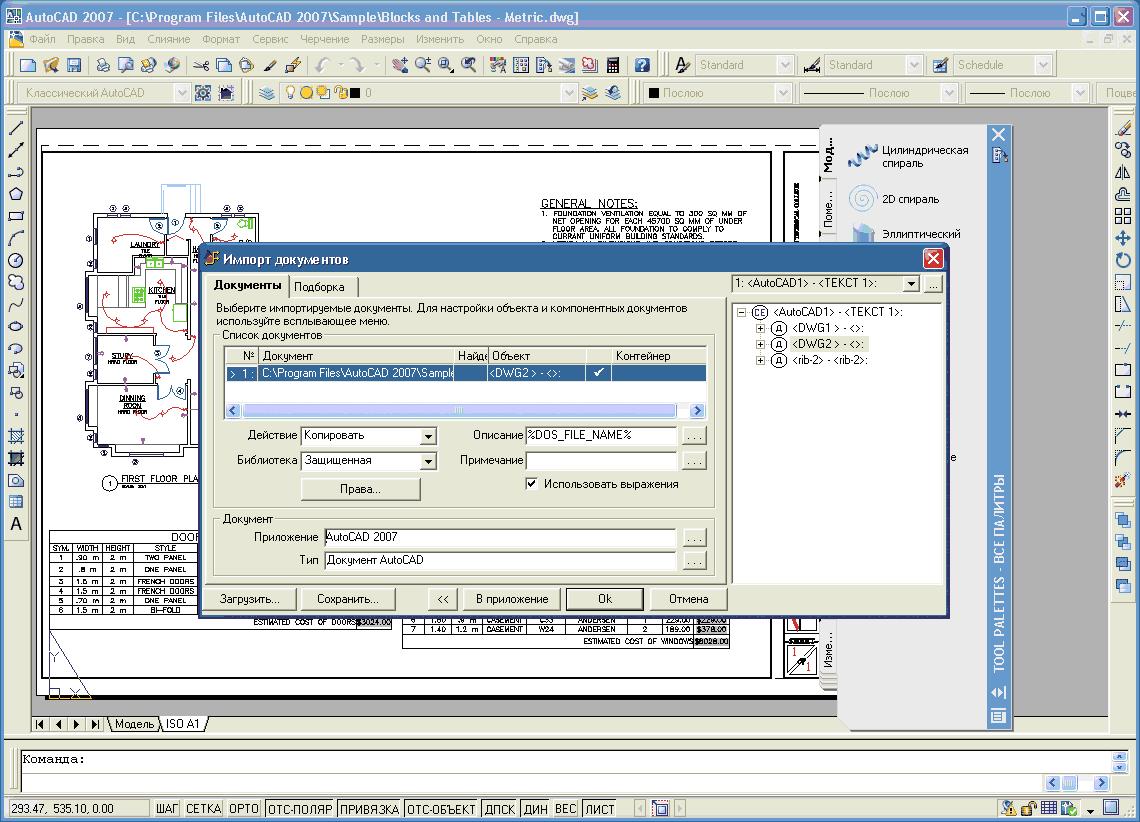Uncheck 'Использовать выражения' checkbox

(x=532, y=484)
